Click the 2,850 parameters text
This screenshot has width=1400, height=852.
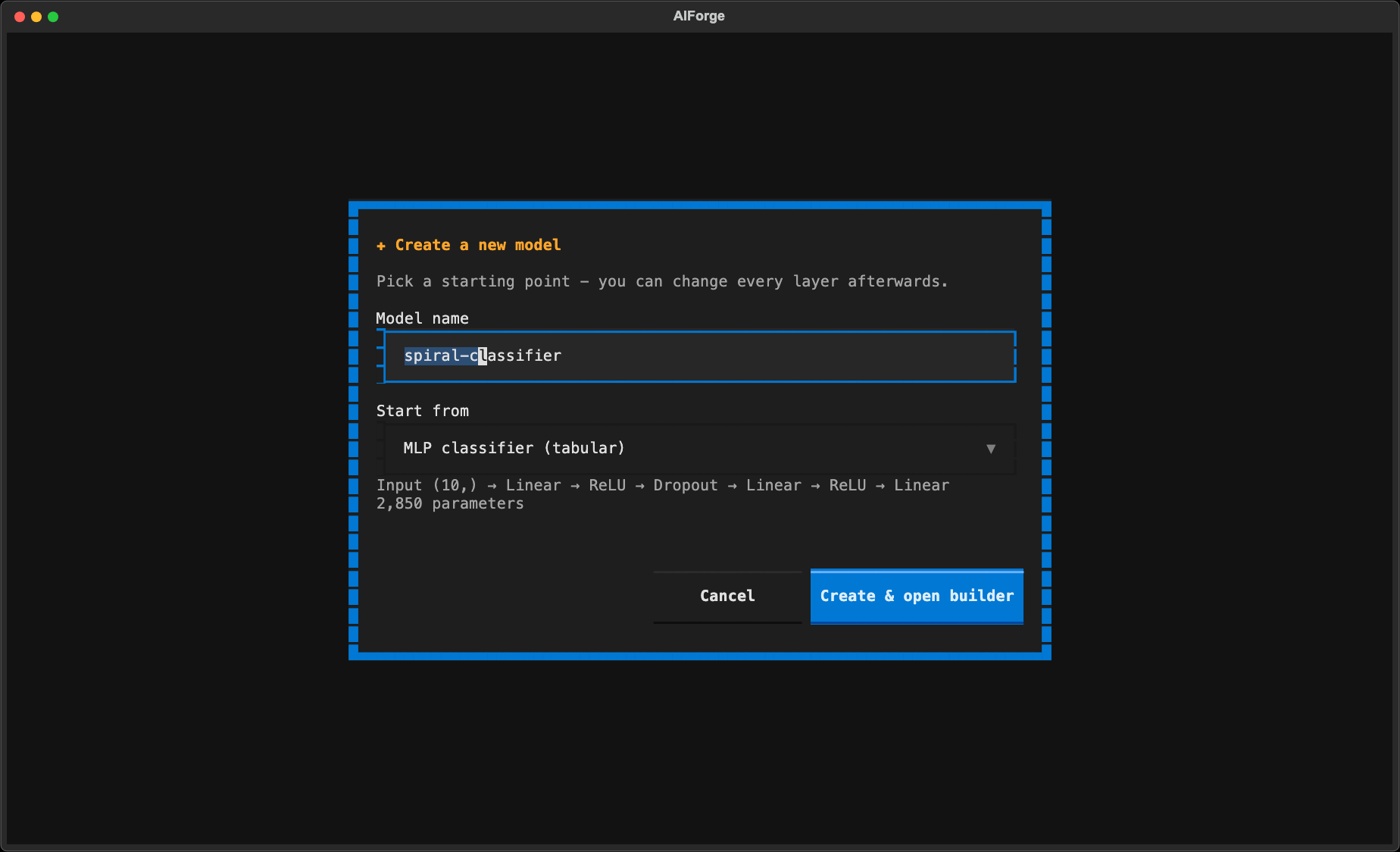(x=450, y=504)
